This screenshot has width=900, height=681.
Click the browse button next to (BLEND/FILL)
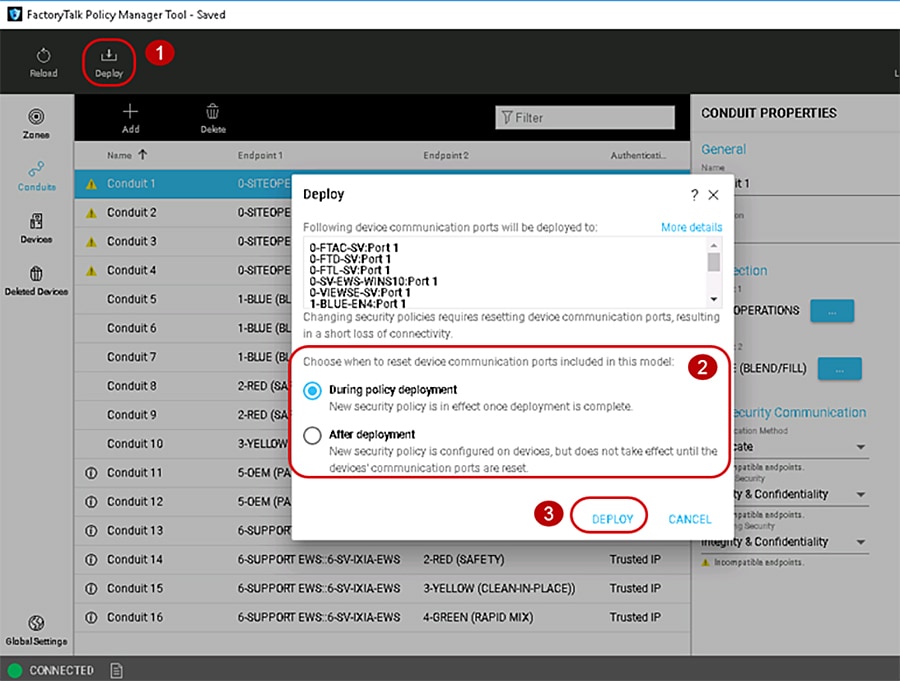click(839, 369)
